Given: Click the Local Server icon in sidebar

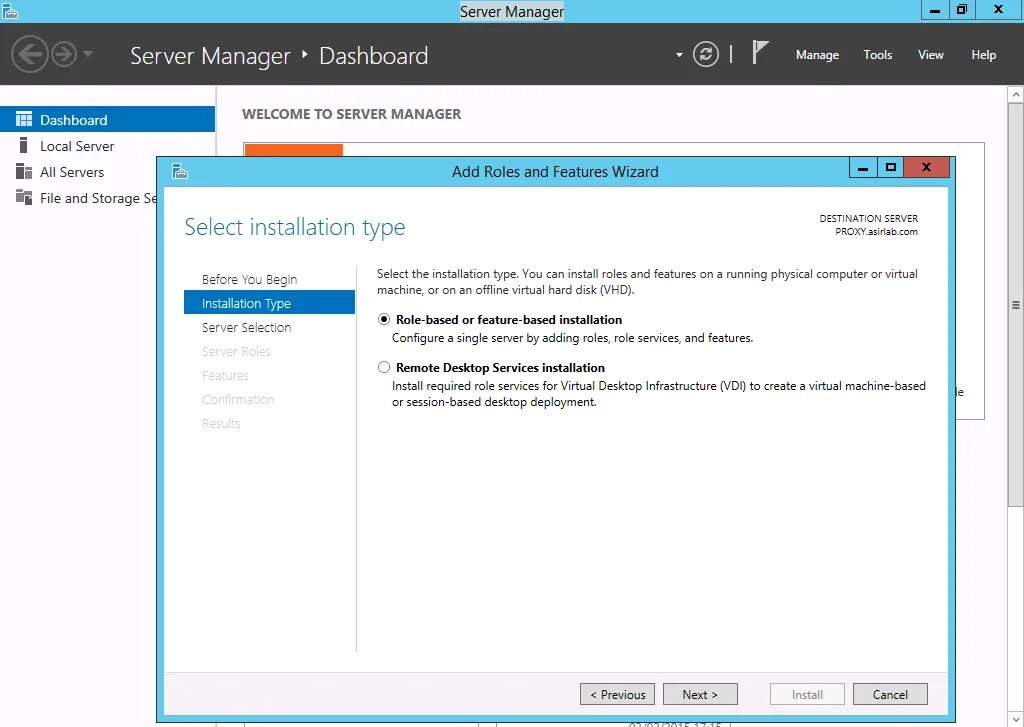Looking at the screenshot, I should click(24, 145).
